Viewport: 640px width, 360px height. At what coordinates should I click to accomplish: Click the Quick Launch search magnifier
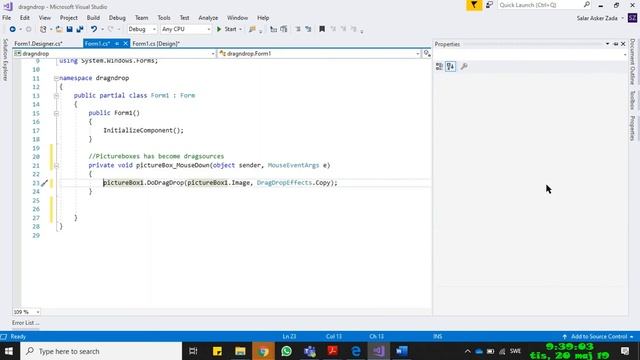pos(587,5)
